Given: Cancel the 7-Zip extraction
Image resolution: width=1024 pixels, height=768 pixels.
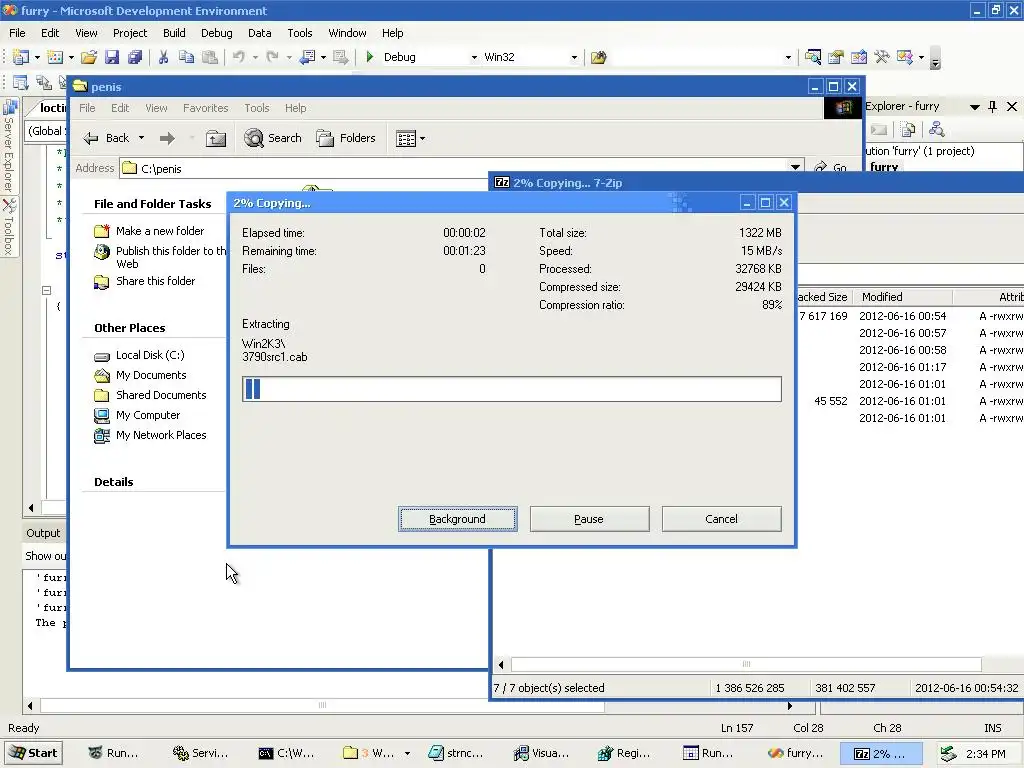Looking at the screenshot, I should (x=721, y=519).
